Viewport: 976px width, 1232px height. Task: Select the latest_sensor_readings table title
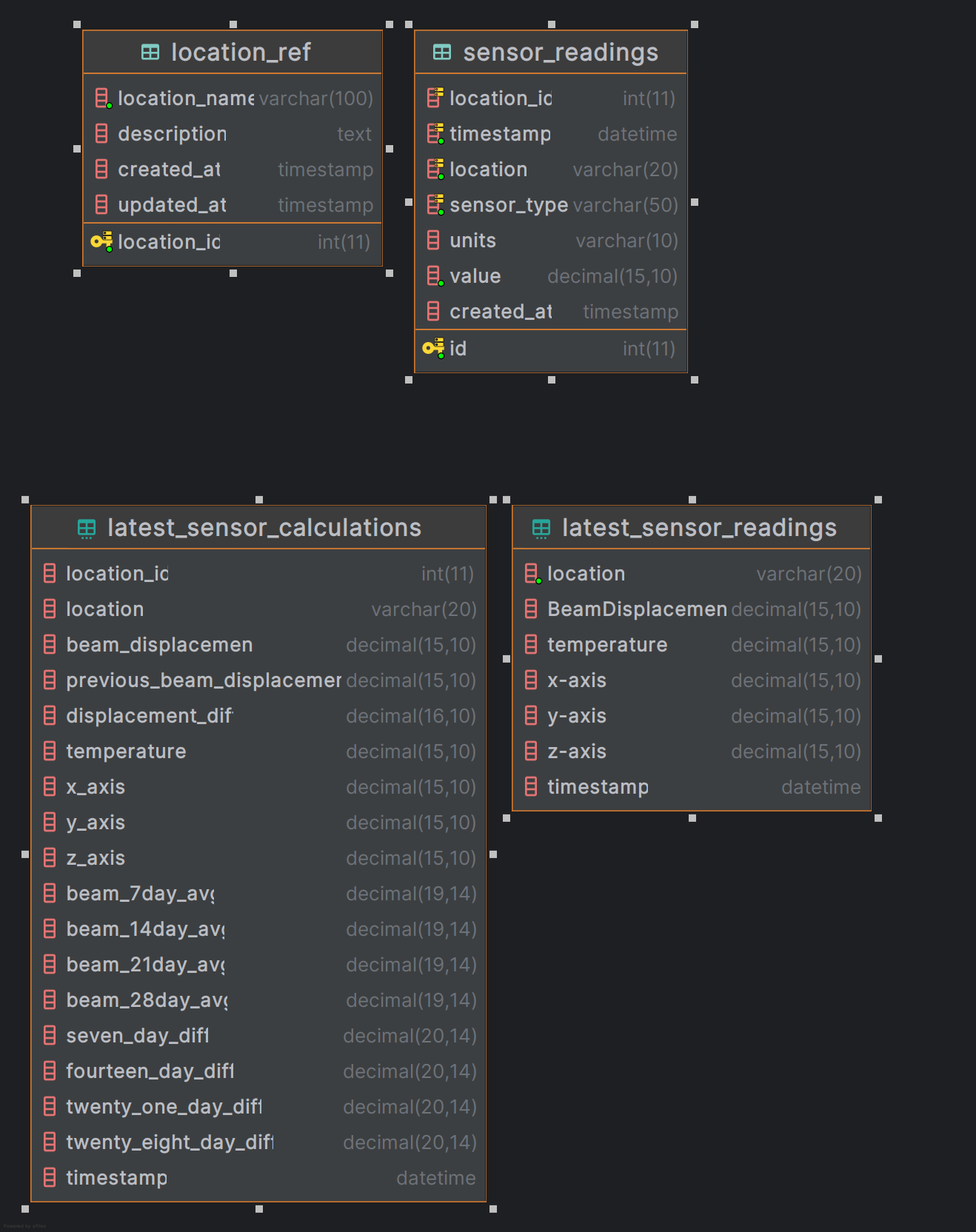699,528
